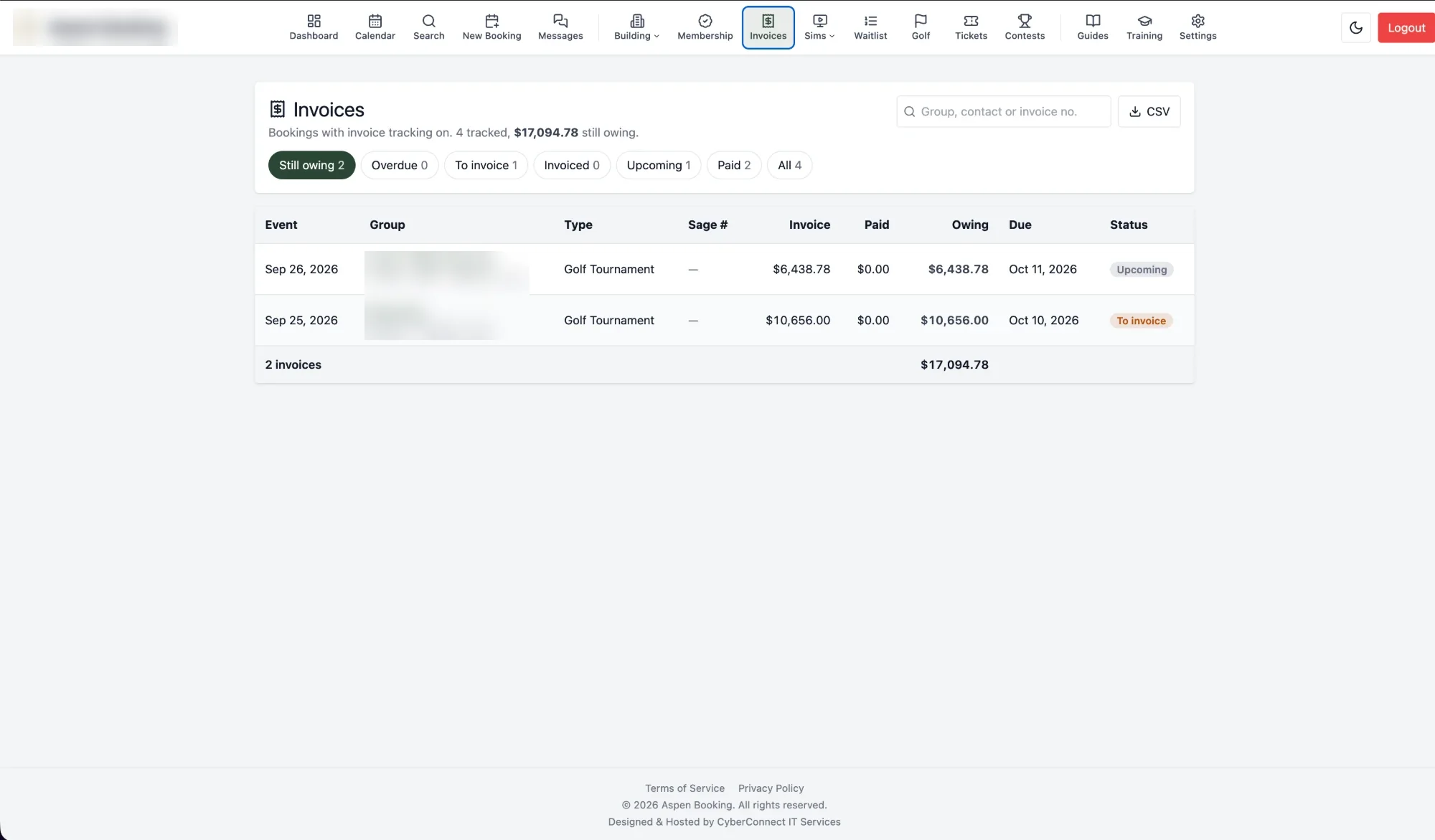
Task: Click the $17,094.78 total in footer row
Action: (954, 364)
